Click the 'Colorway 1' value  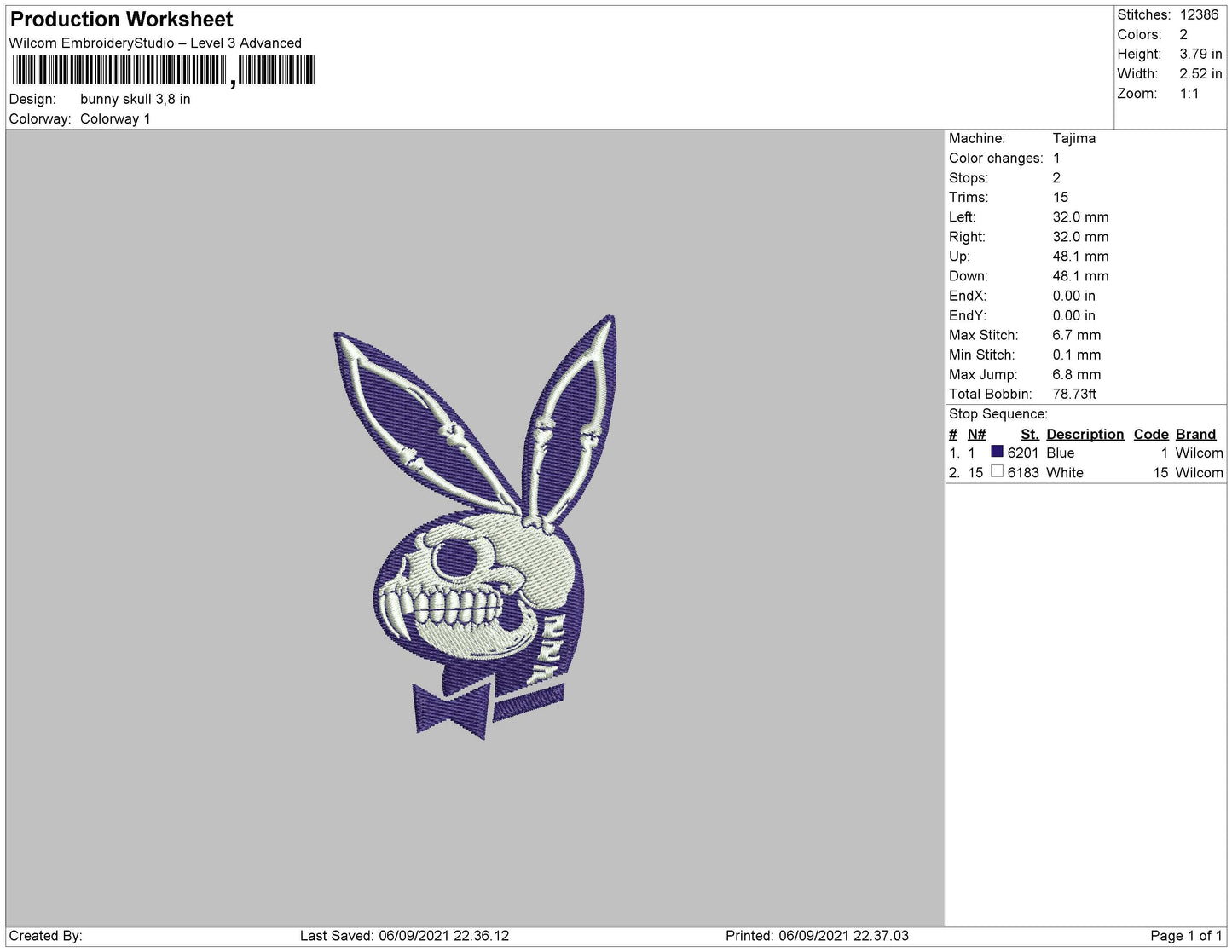(x=115, y=118)
